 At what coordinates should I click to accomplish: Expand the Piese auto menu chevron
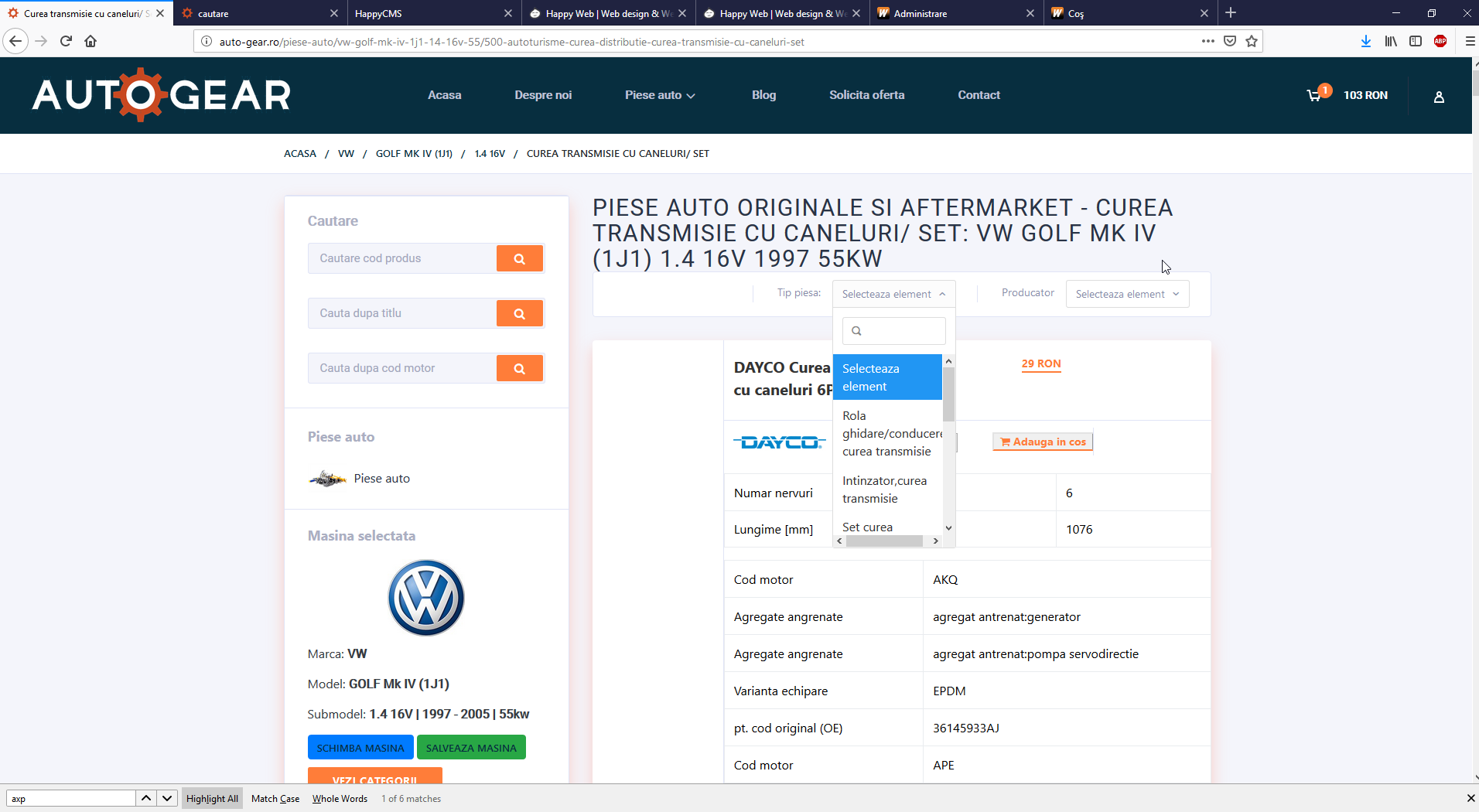[x=691, y=96]
